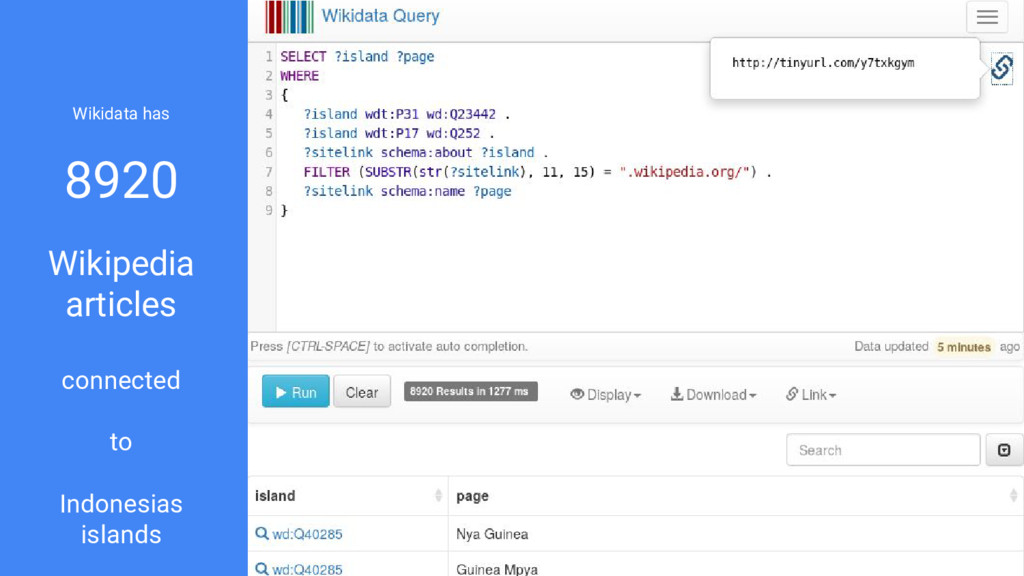Explore item via magnifier in Nya Guinea row
Screen dimensions: 1024x576
pyautogui.click(x=262, y=534)
